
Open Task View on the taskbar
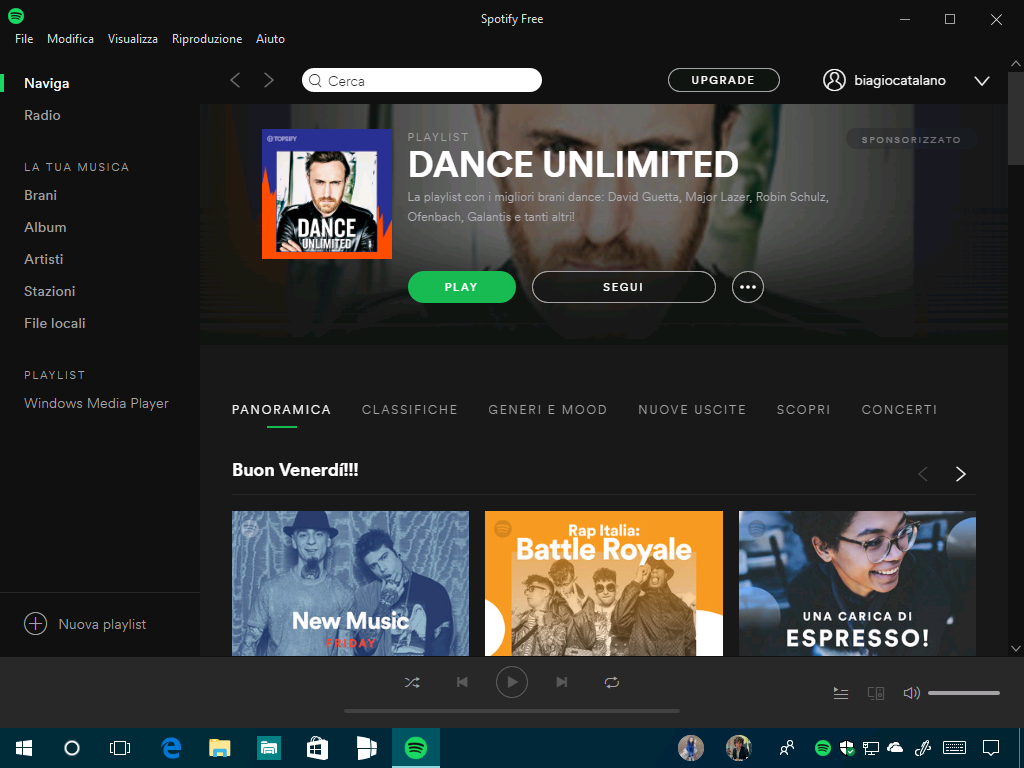click(x=120, y=748)
